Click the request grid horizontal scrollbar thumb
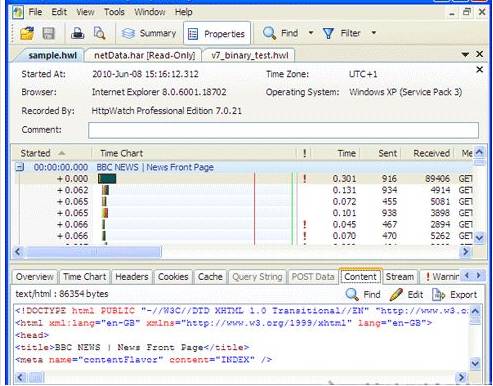 (x=94, y=252)
